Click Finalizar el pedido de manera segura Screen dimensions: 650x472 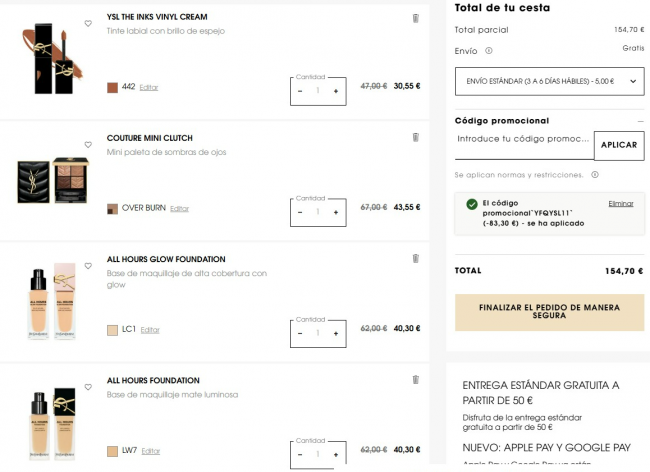[549, 312]
